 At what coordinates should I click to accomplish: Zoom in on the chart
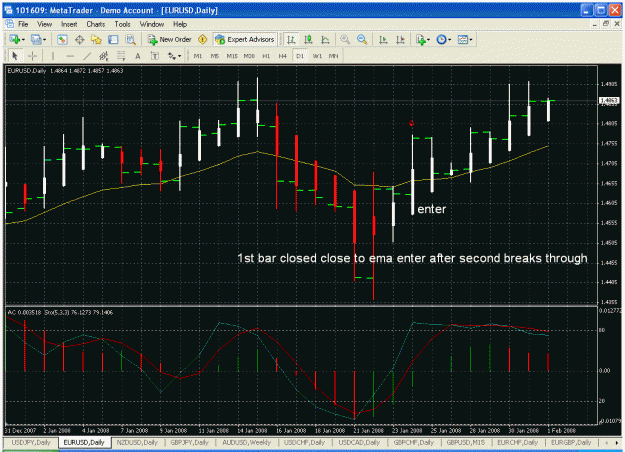(x=345, y=39)
